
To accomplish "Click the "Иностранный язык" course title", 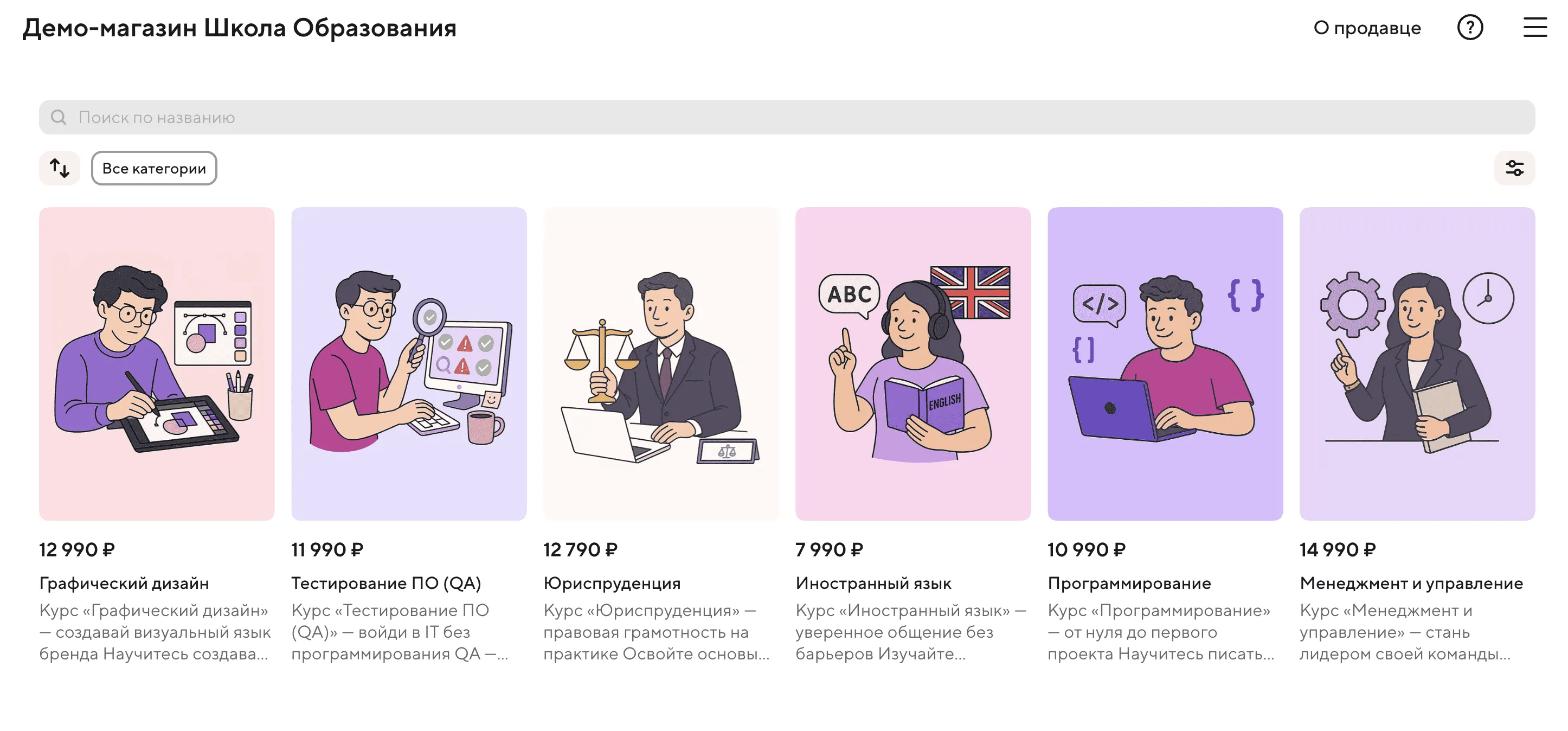I will point(873,583).
